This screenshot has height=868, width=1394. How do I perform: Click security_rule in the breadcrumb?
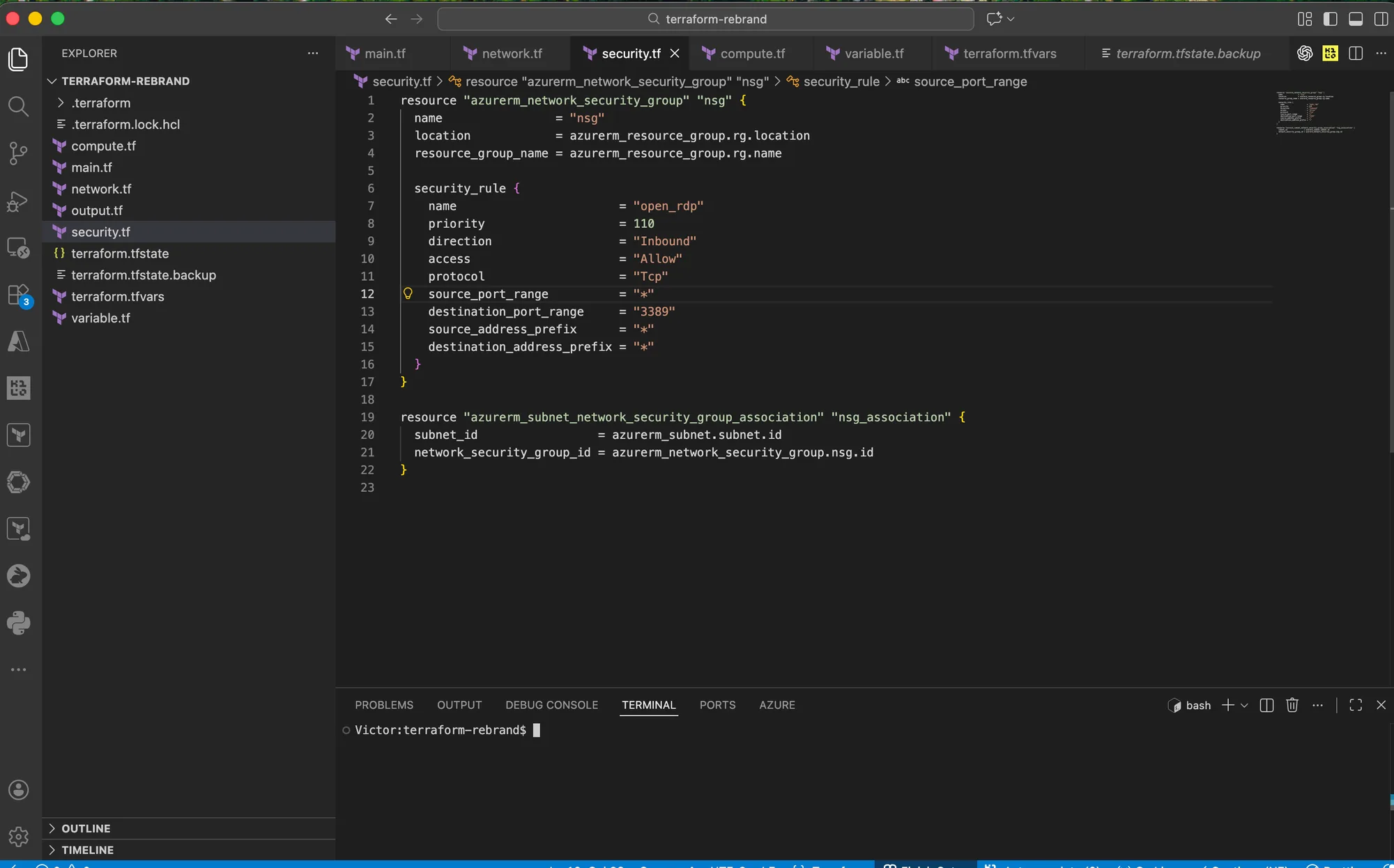841,82
